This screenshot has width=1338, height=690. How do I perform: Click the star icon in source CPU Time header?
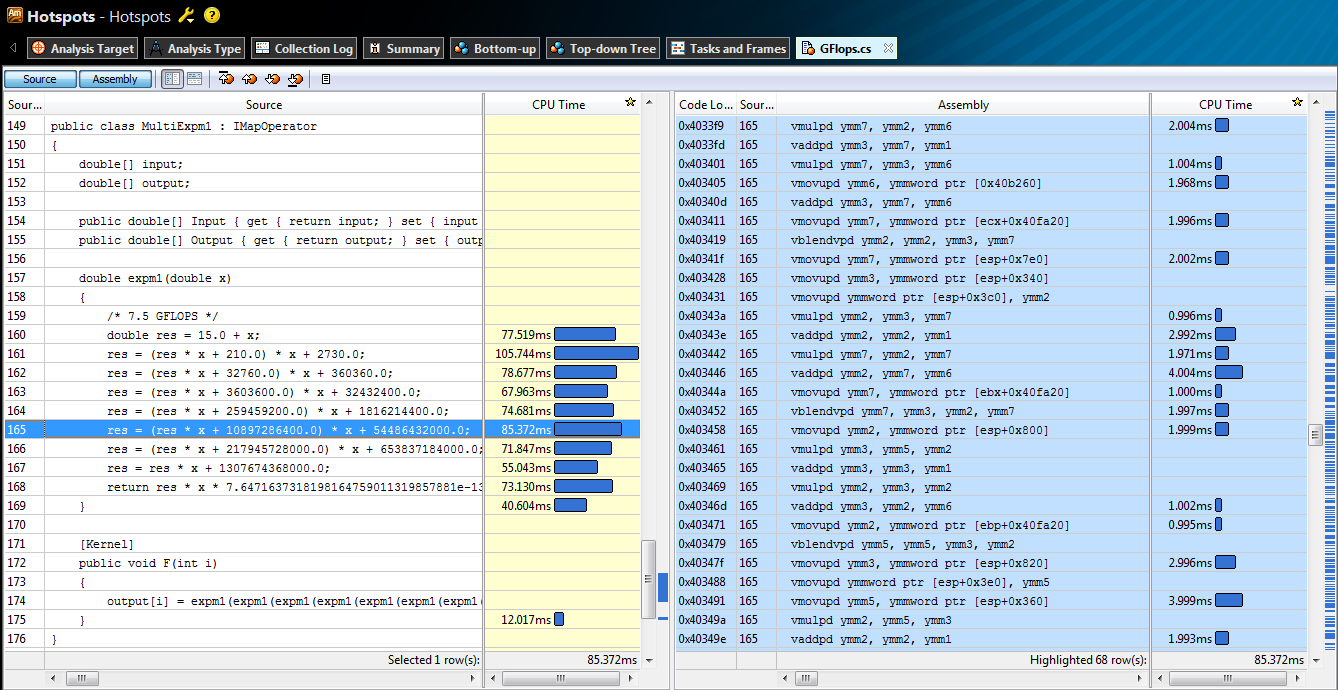click(629, 103)
